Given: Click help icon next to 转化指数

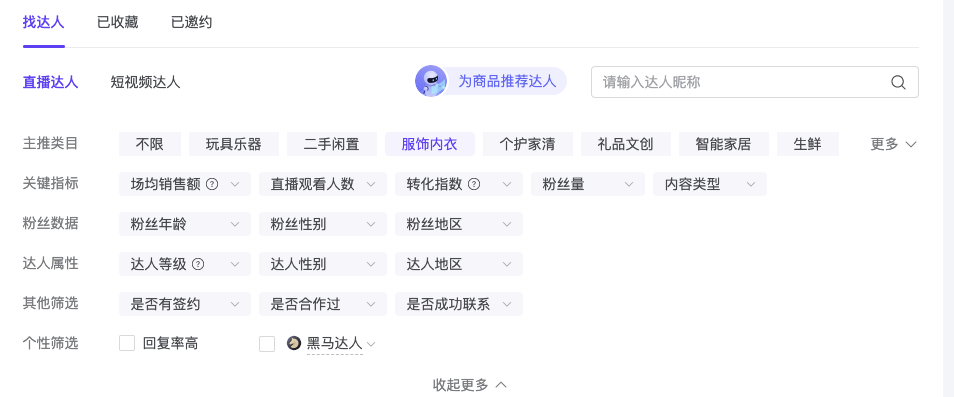Looking at the screenshot, I should click(474, 184).
